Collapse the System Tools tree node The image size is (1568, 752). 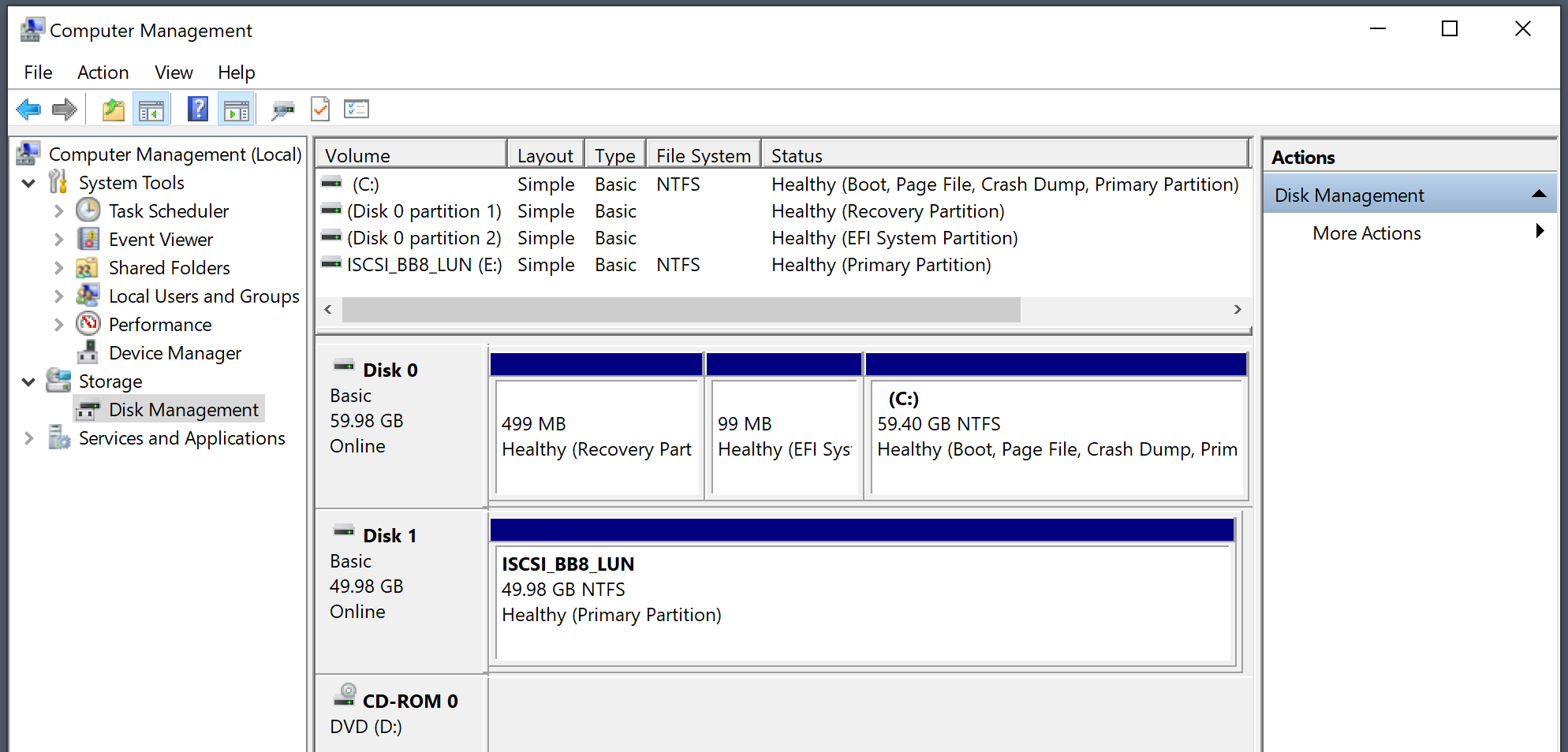(29, 183)
